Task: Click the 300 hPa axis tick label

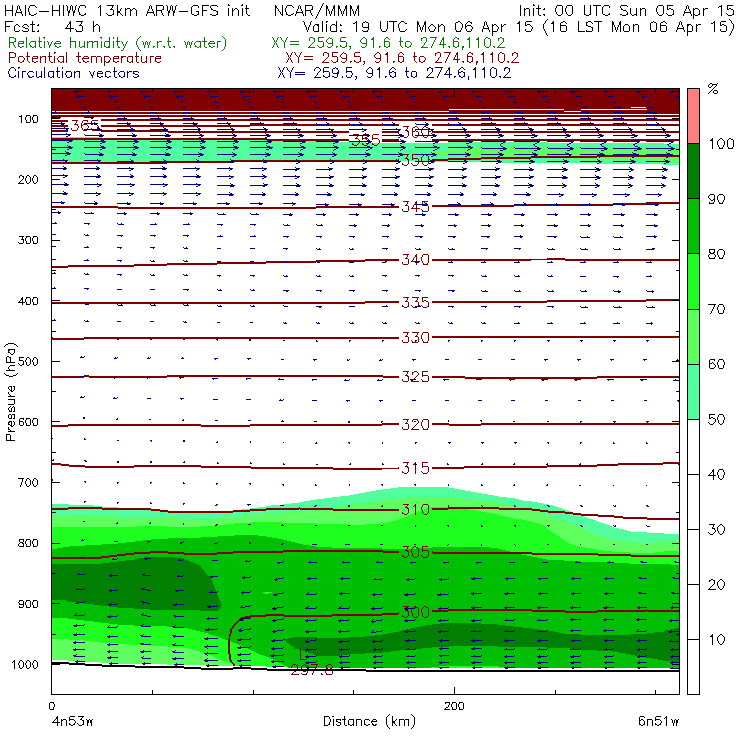Action: [28, 240]
